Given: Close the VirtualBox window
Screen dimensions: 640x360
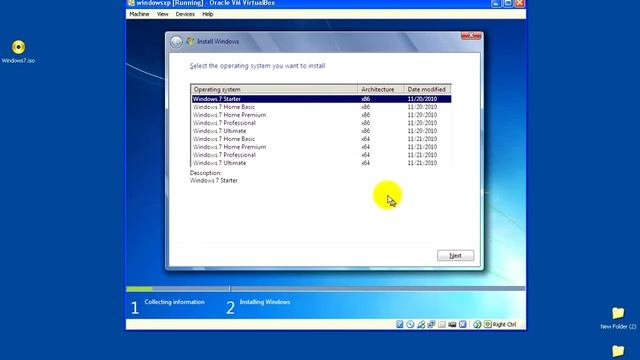Looking at the screenshot, I should (x=520, y=3).
